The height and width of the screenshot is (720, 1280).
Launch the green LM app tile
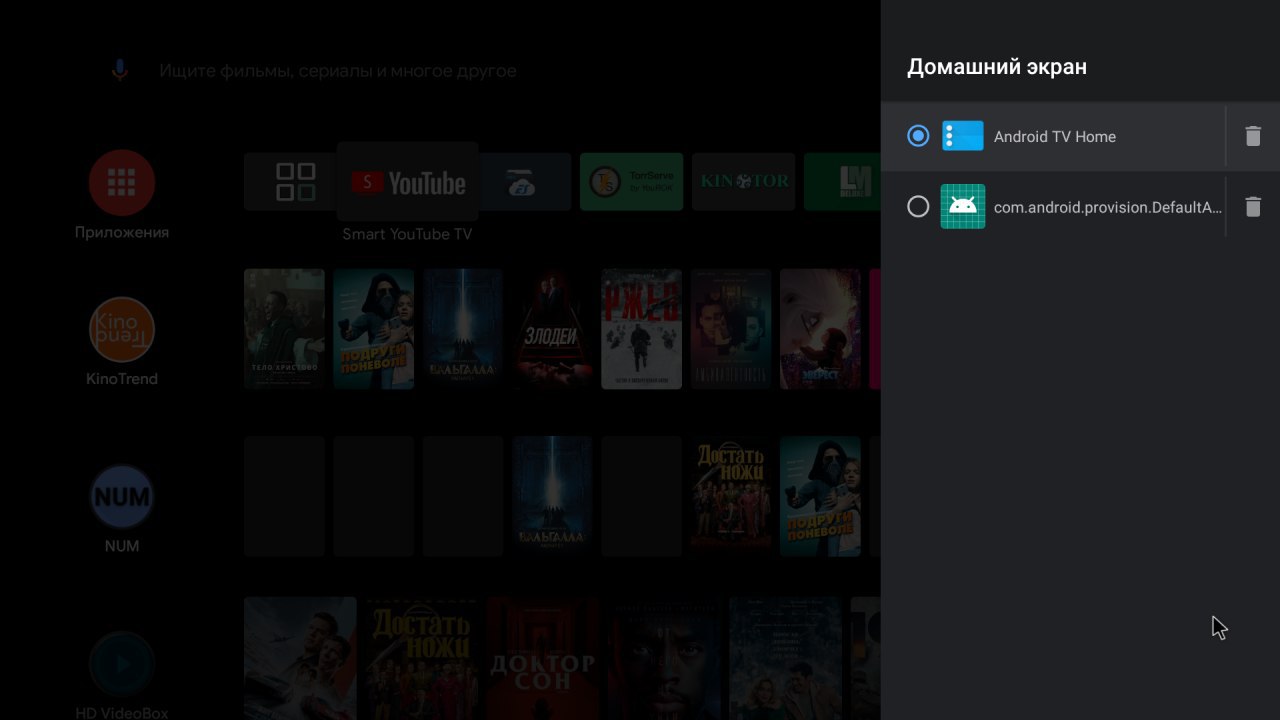[x=842, y=182]
